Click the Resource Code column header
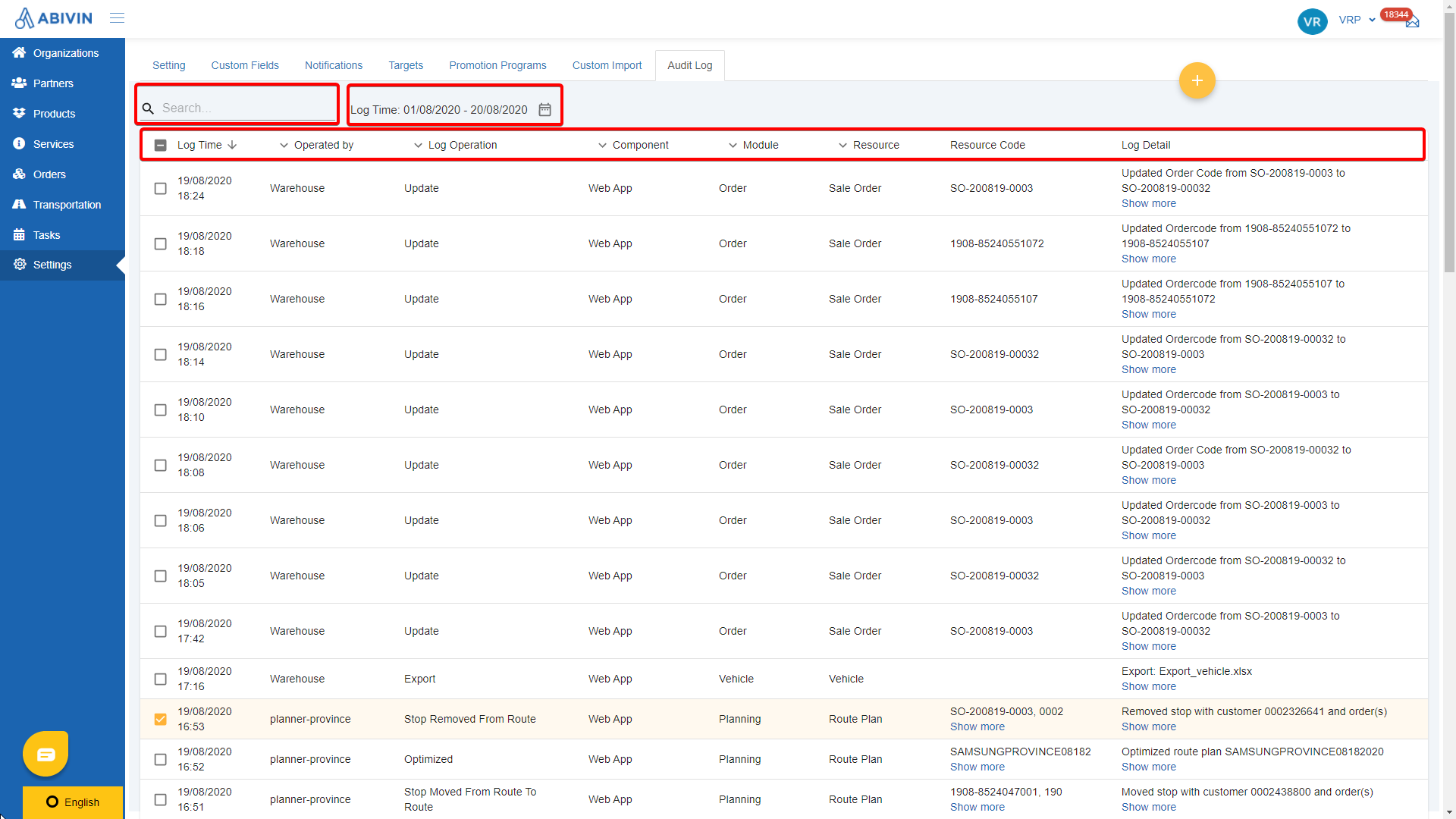This screenshot has height=819, width=1456. (987, 145)
